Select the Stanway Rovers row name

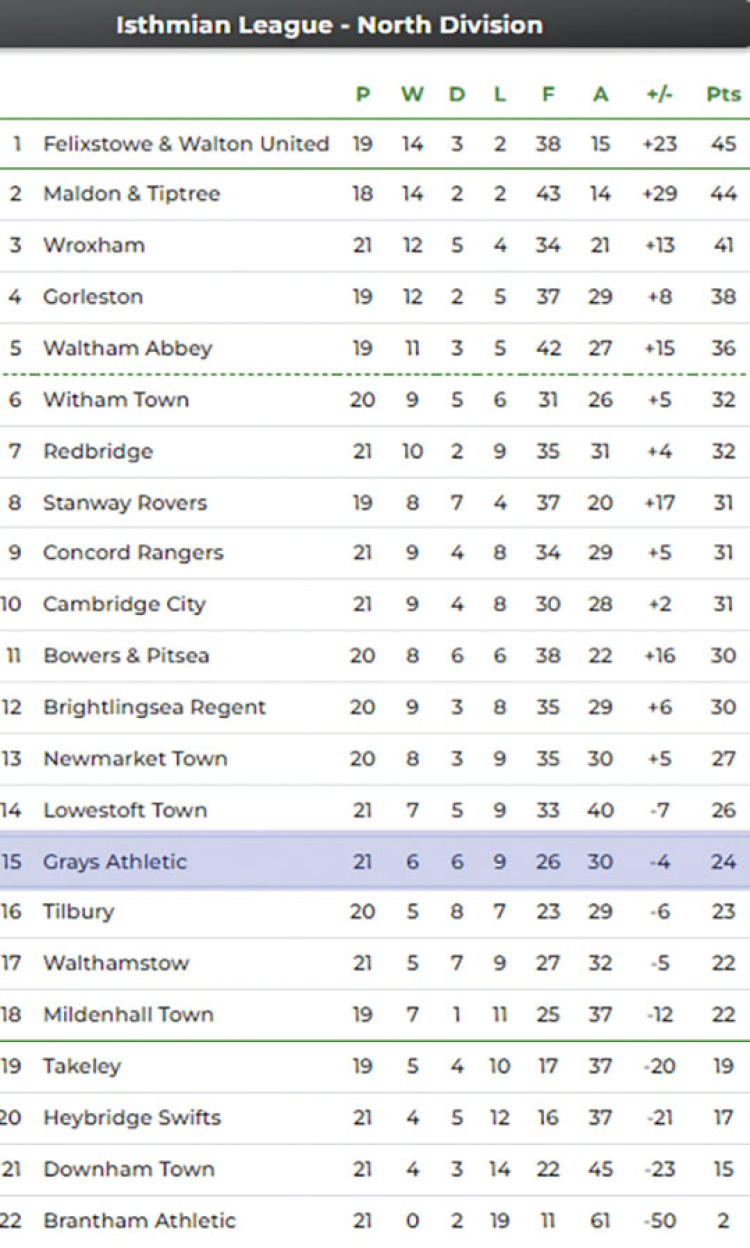click(125, 502)
